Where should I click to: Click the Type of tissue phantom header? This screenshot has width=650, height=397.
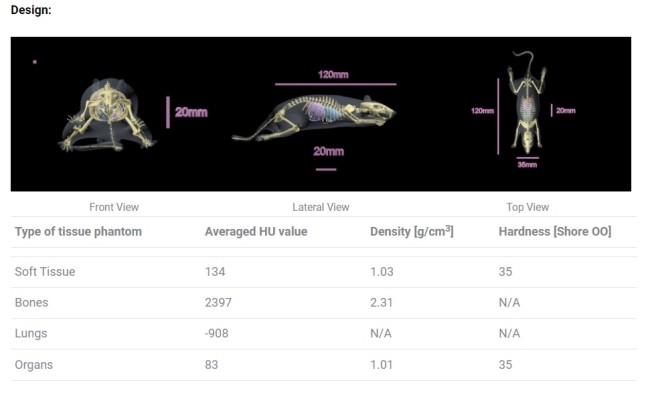pos(78,231)
